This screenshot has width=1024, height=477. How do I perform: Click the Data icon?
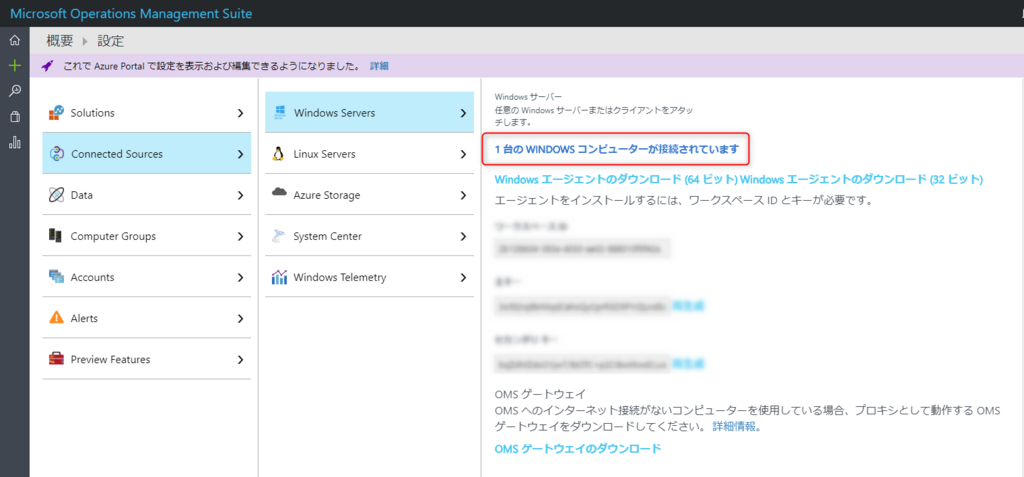pyautogui.click(x=57, y=195)
